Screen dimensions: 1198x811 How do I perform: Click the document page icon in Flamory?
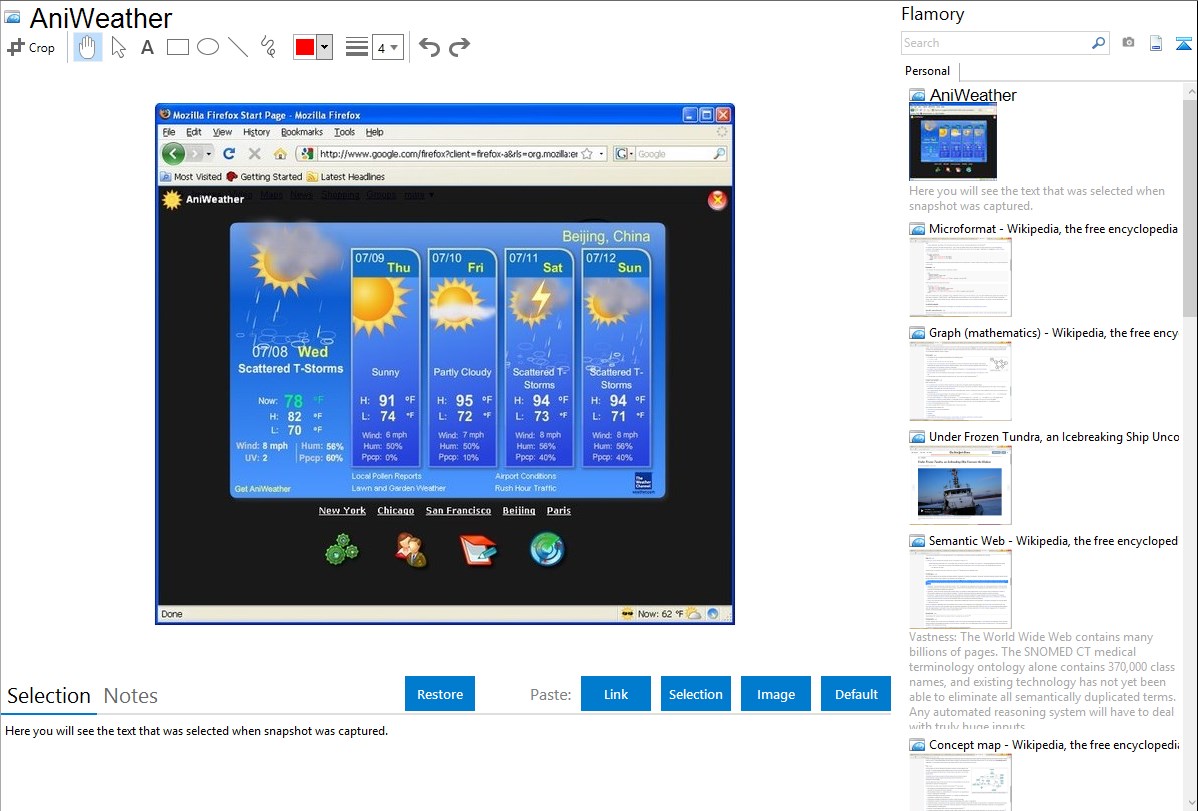coord(1156,43)
